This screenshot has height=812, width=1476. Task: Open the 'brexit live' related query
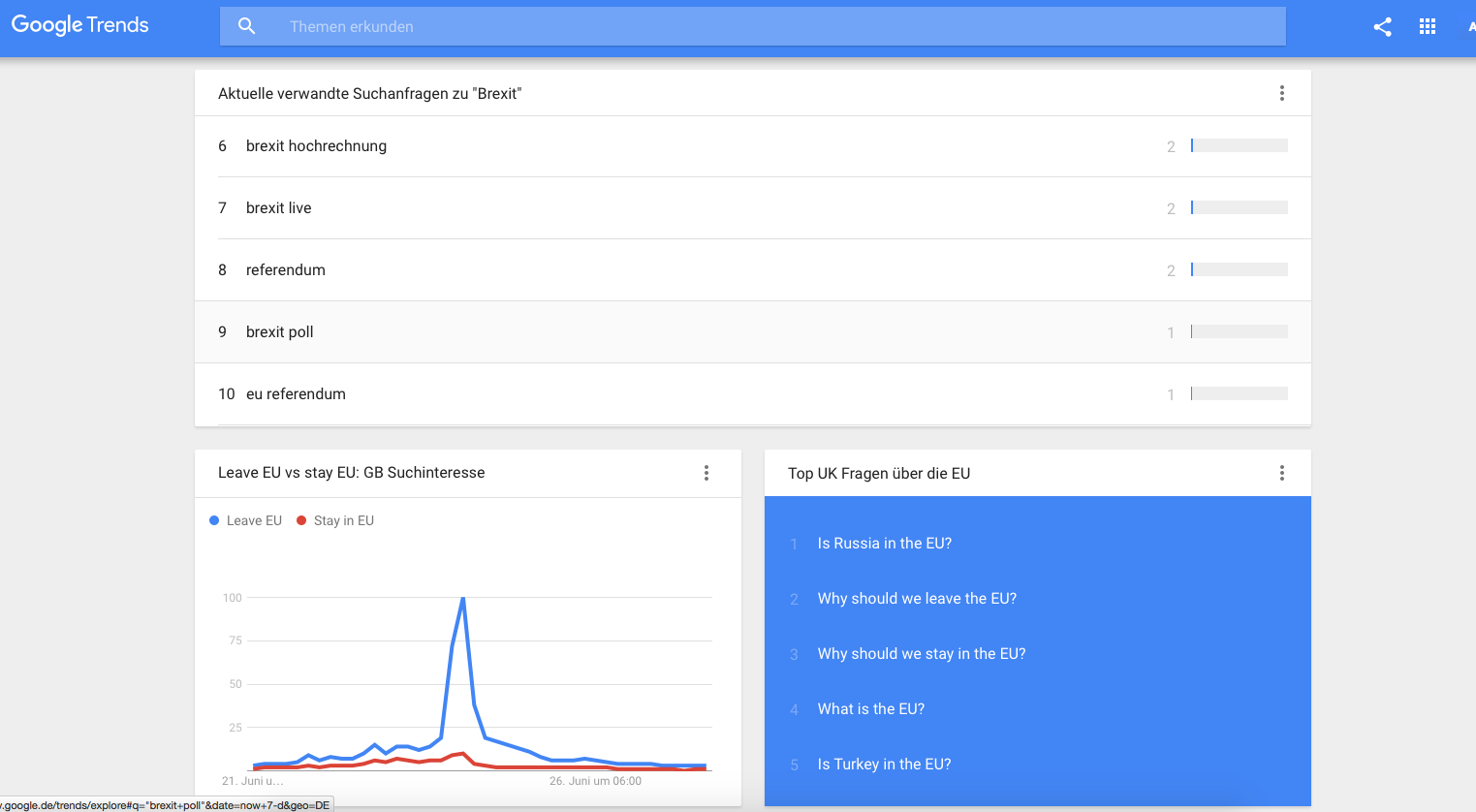(279, 208)
